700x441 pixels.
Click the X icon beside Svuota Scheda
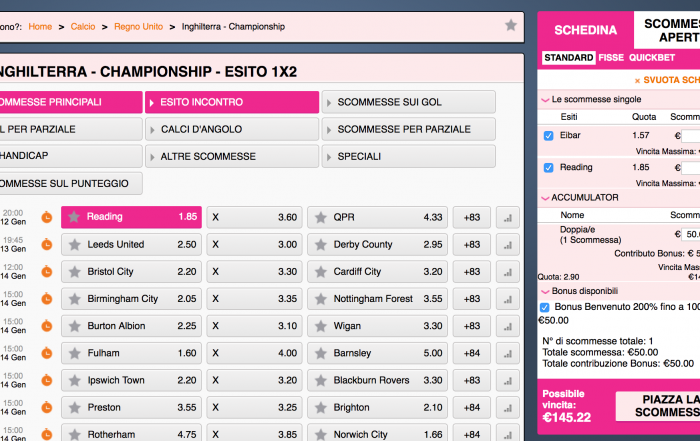pos(638,81)
